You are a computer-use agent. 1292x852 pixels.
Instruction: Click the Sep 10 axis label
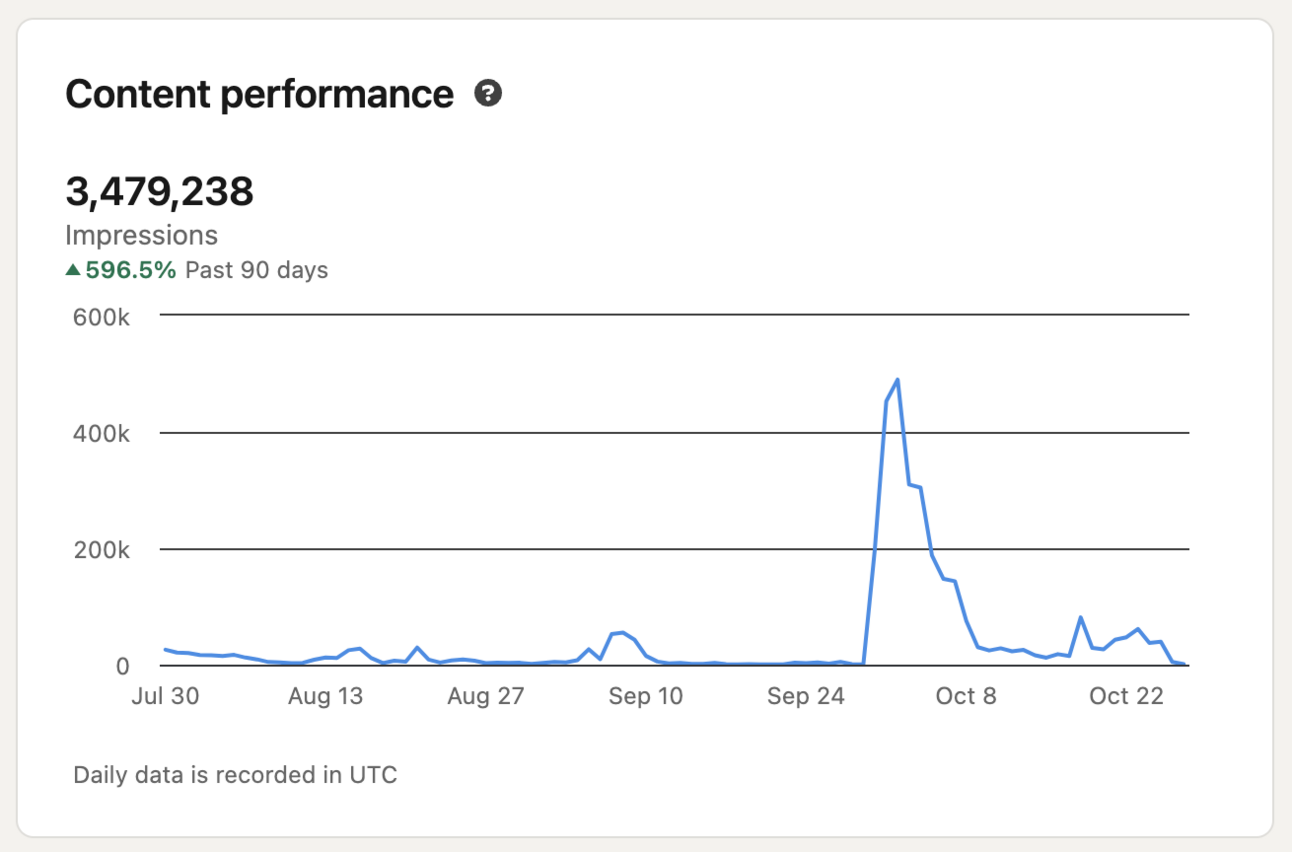tap(646, 695)
